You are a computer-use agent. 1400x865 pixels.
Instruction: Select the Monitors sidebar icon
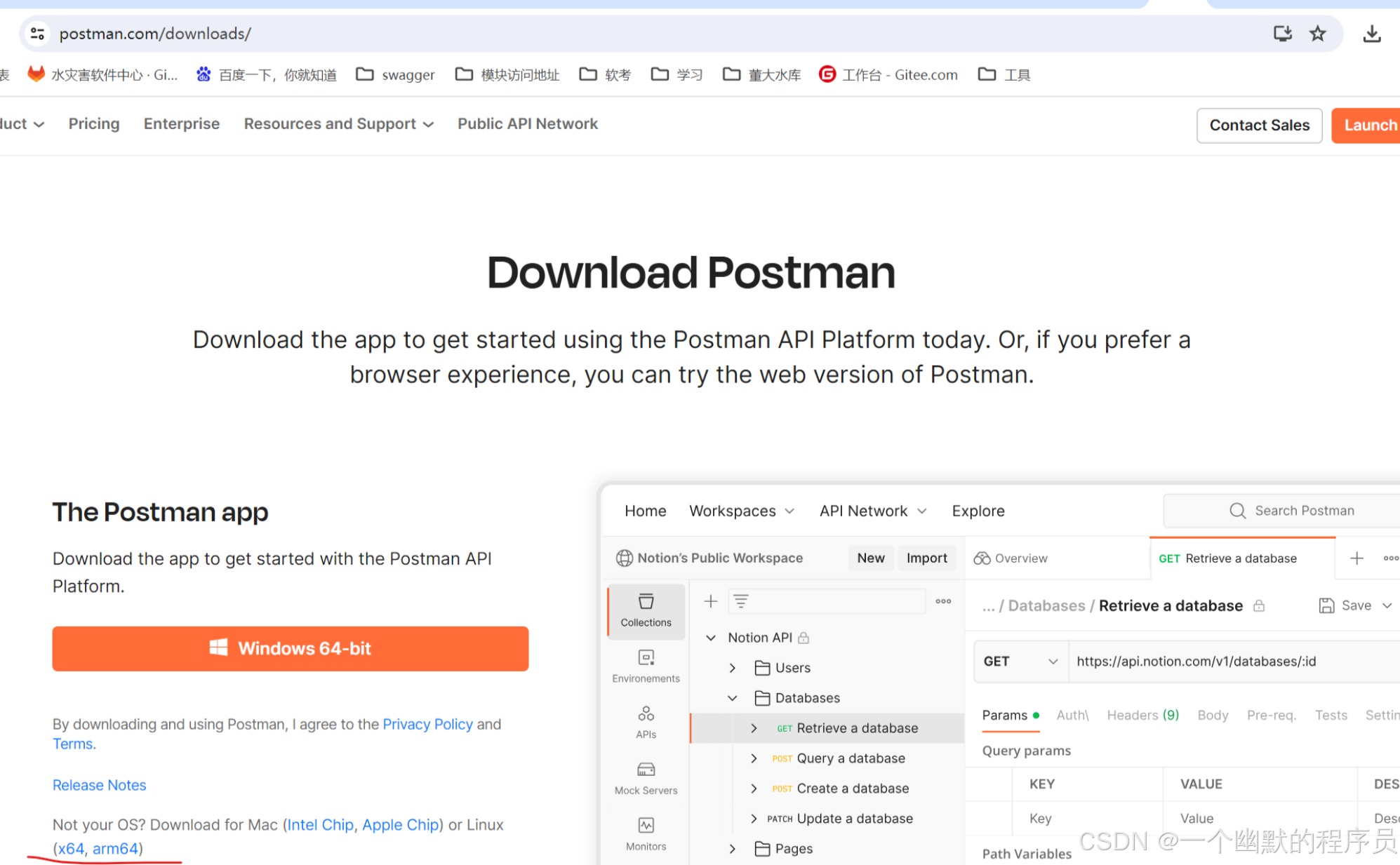(646, 834)
